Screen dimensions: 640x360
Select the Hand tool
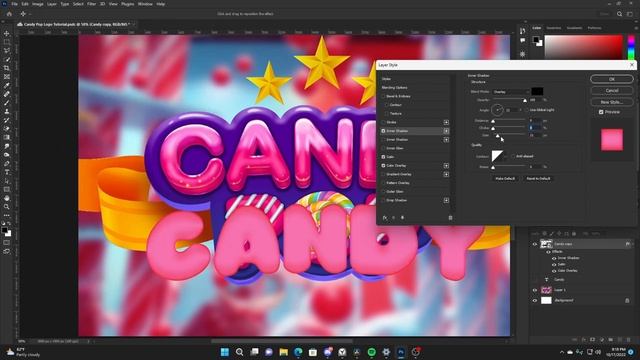(x=7, y=198)
